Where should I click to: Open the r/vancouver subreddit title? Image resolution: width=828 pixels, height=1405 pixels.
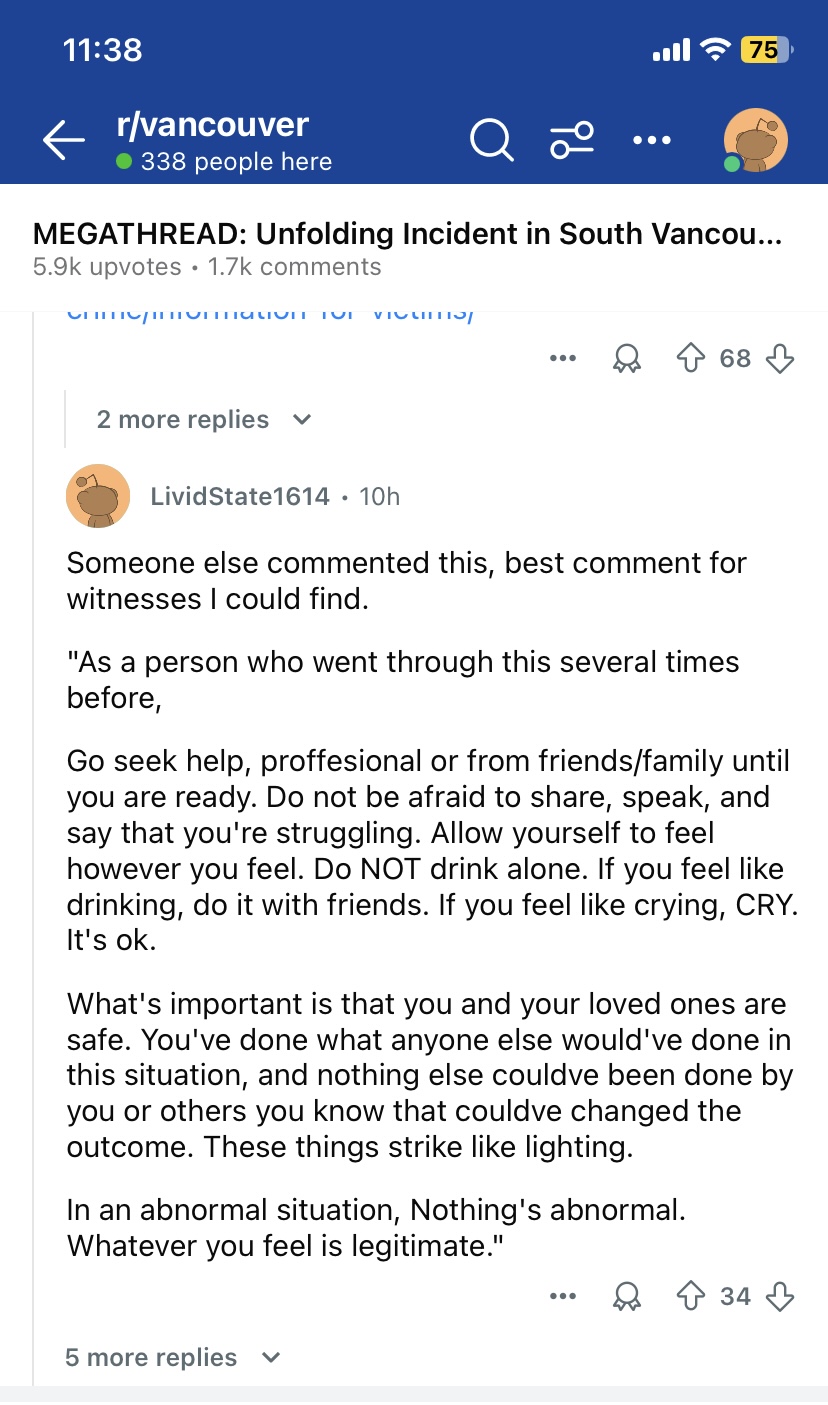212,125
